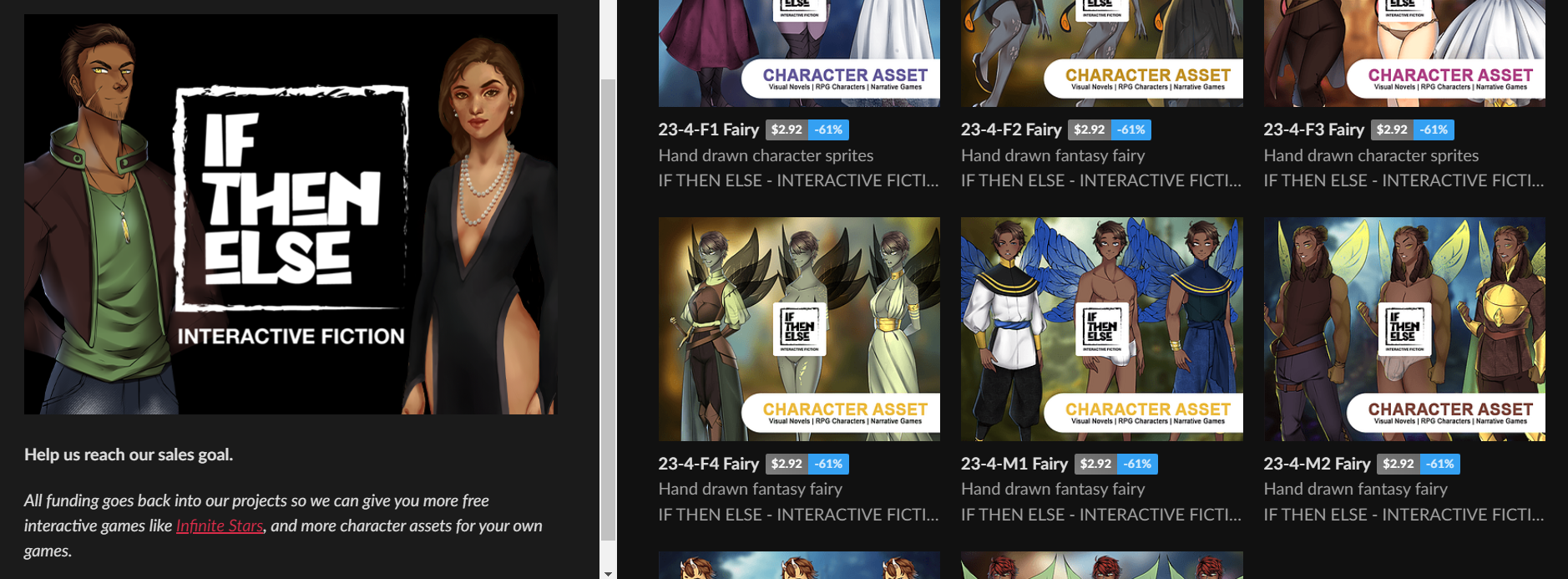This screenshot has height=579, width=1568.
Task: Open the 23-4-F2 Fairy title link
Action: (x=1011, y=130)
